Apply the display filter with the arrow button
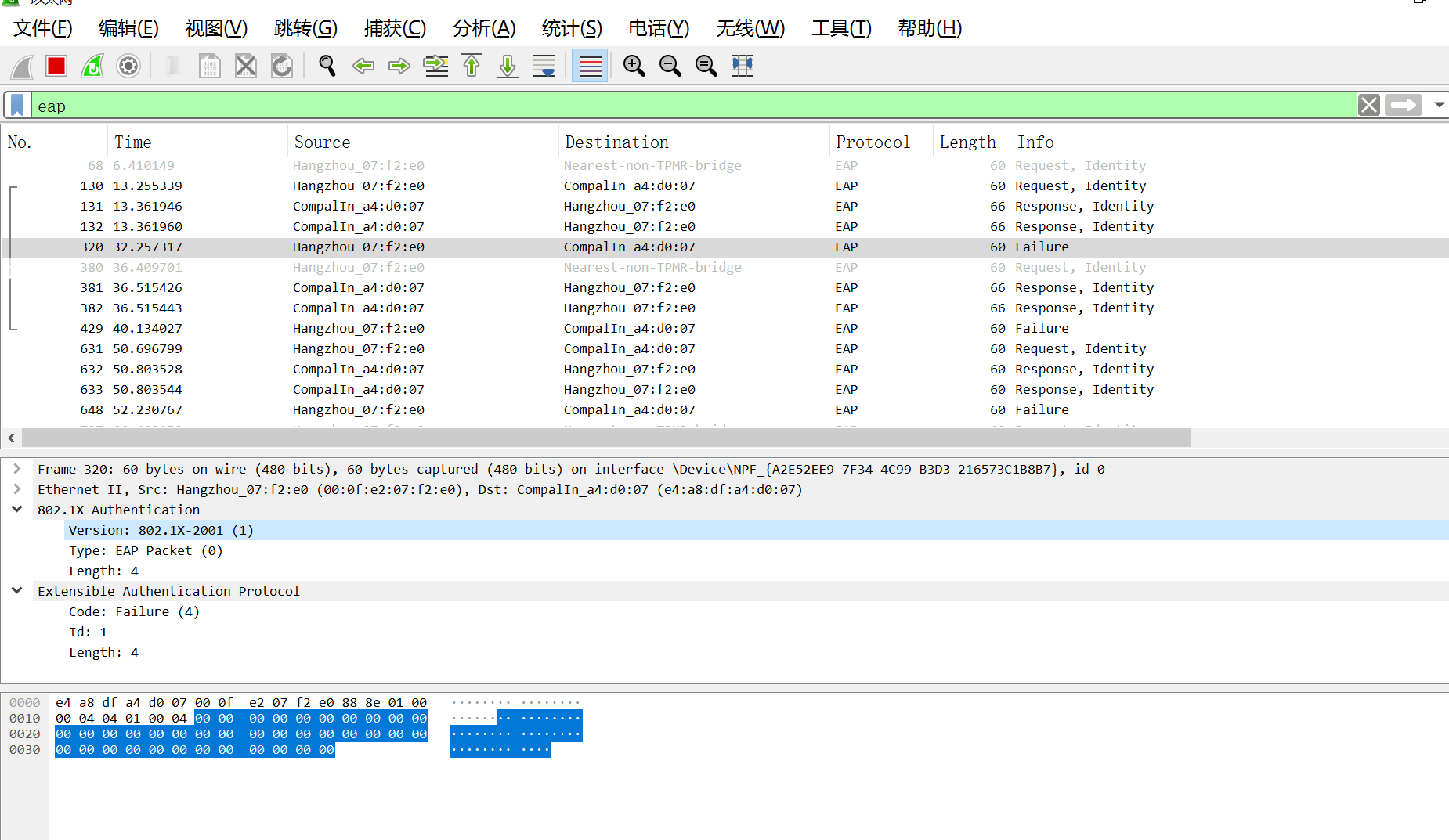The height and width of the screenshot is (840, 1449). pyautogui.click(x=1404, y=106)
